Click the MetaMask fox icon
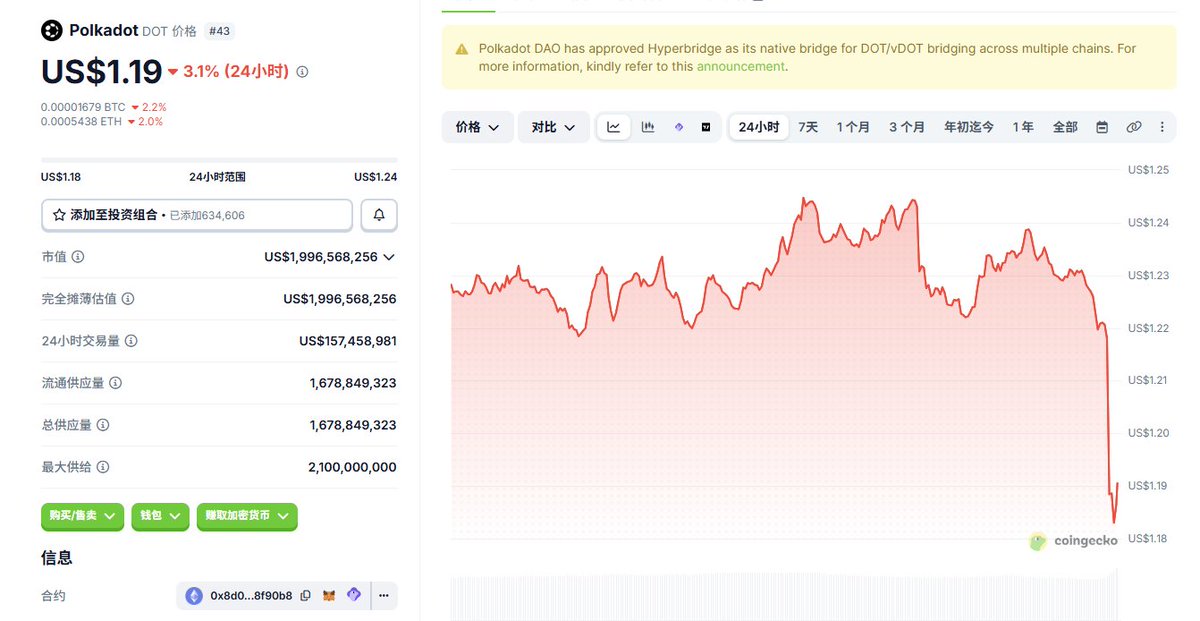 (330, 596)
